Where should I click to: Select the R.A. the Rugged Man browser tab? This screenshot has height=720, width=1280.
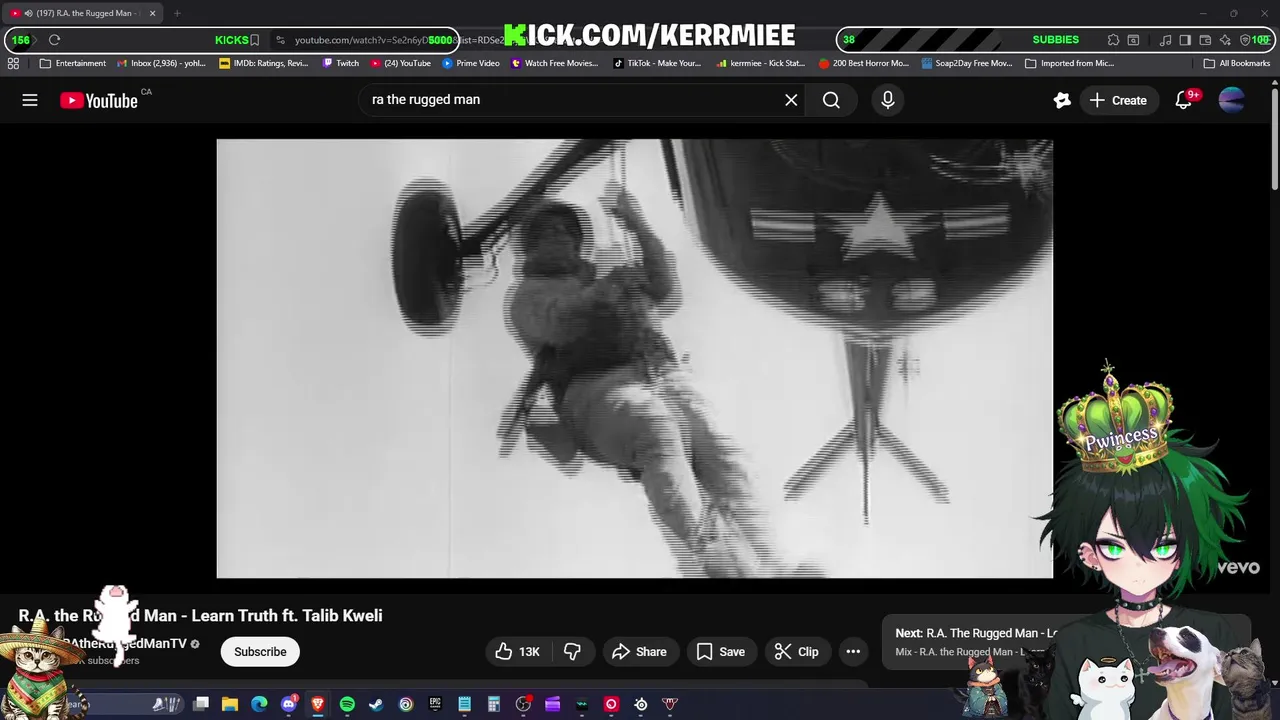coord(82,13)
